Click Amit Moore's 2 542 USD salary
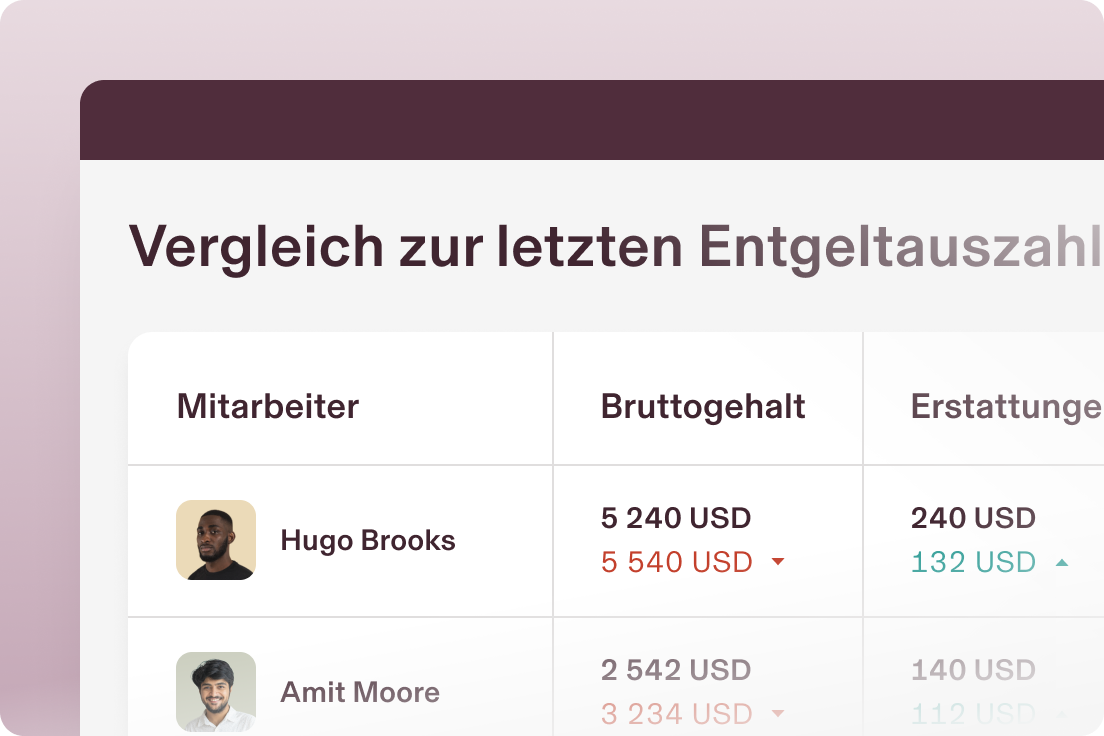Viewport: 1104px width, 736px height. [676, 670]
